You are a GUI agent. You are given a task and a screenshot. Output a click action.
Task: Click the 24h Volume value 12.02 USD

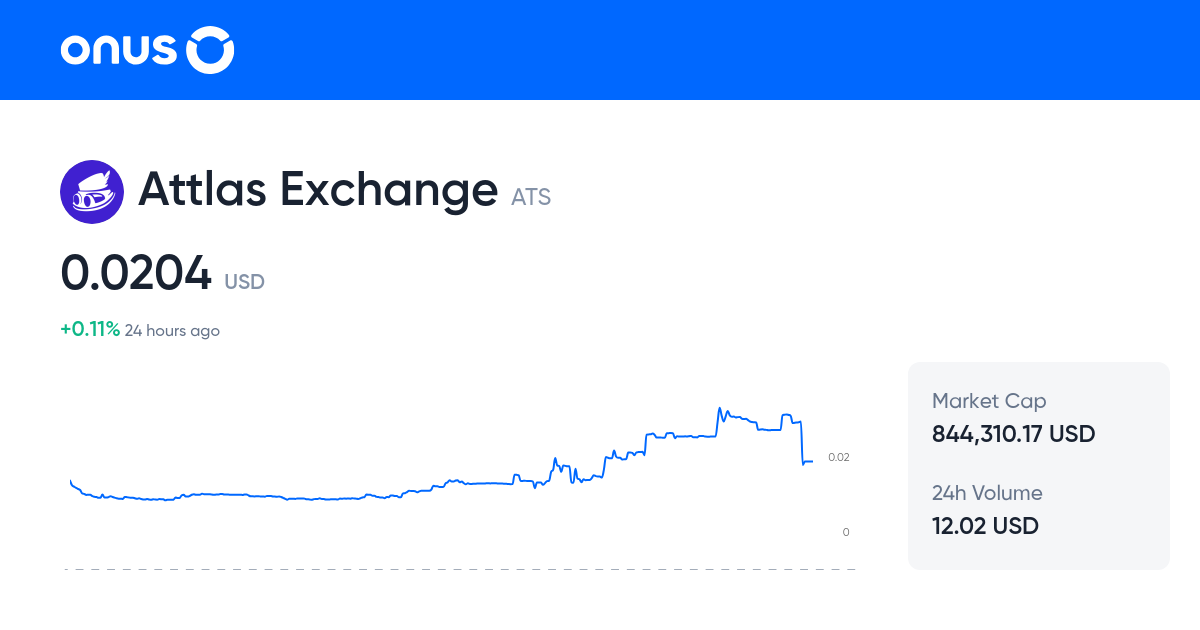coord(985,525)
